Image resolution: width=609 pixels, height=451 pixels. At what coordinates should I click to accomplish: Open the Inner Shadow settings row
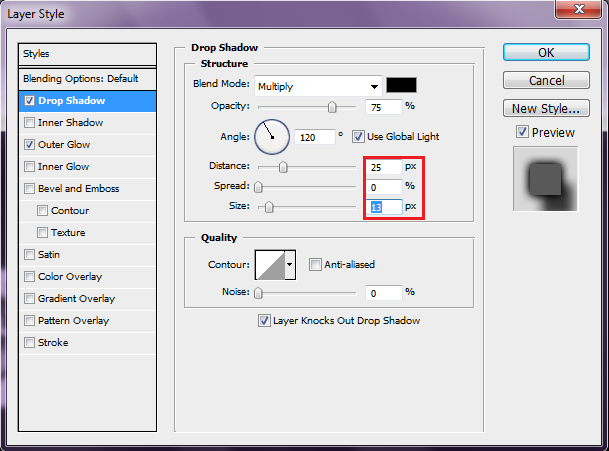pos(87,123)
